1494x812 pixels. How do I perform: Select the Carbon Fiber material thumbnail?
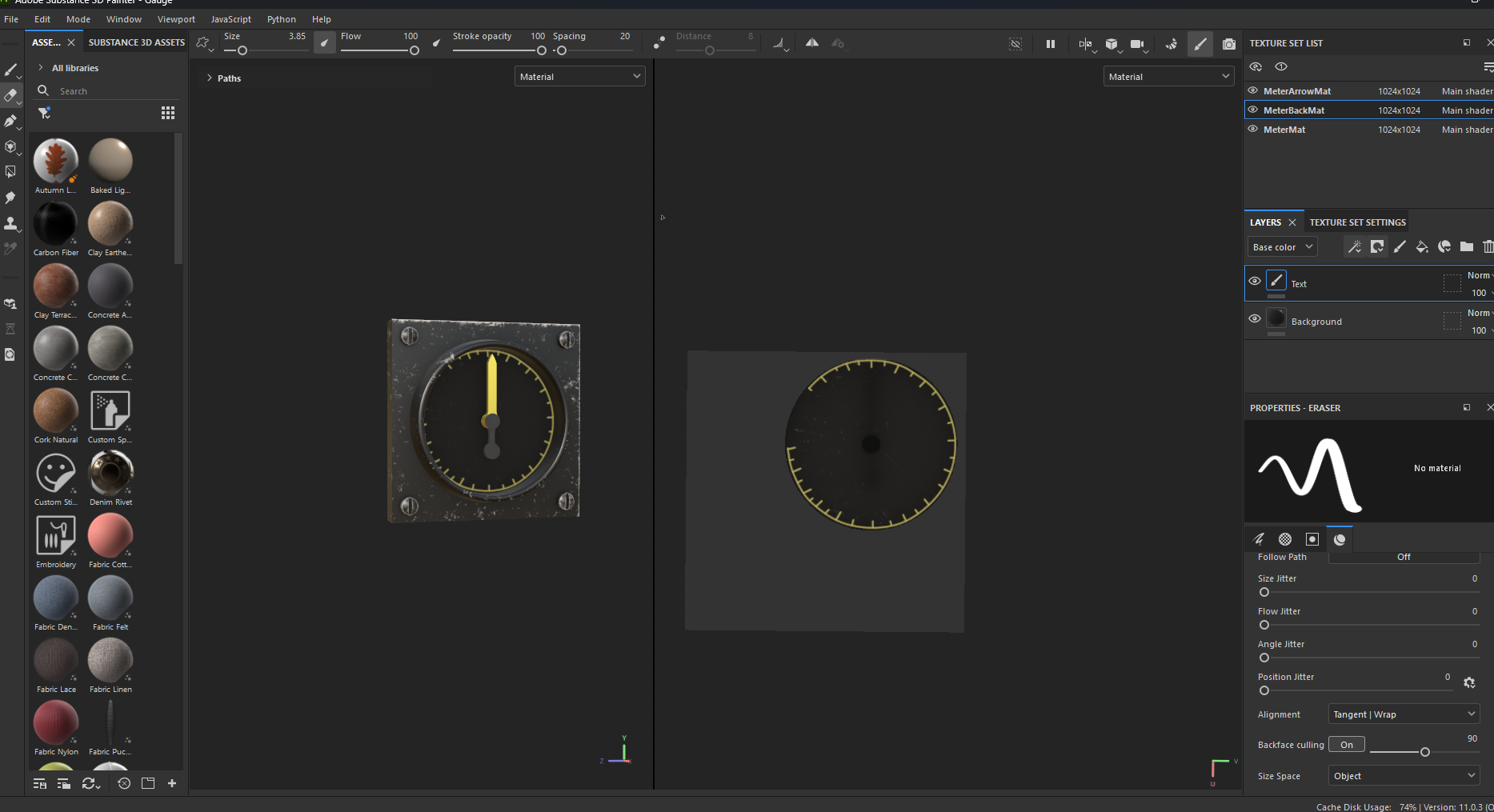pyautogui.click(x=55, y=224)
